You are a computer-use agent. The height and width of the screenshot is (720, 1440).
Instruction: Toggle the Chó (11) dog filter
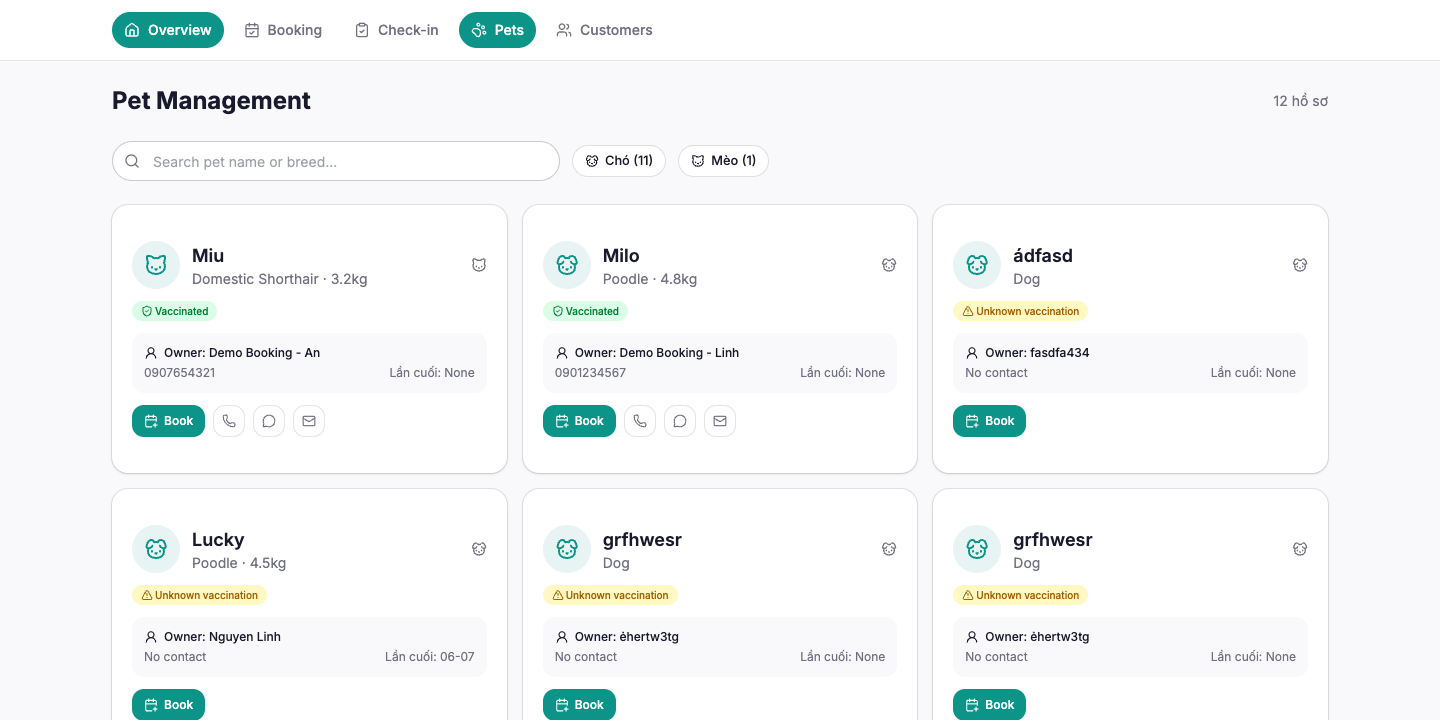pyautogui.click(x=619, y=161)
